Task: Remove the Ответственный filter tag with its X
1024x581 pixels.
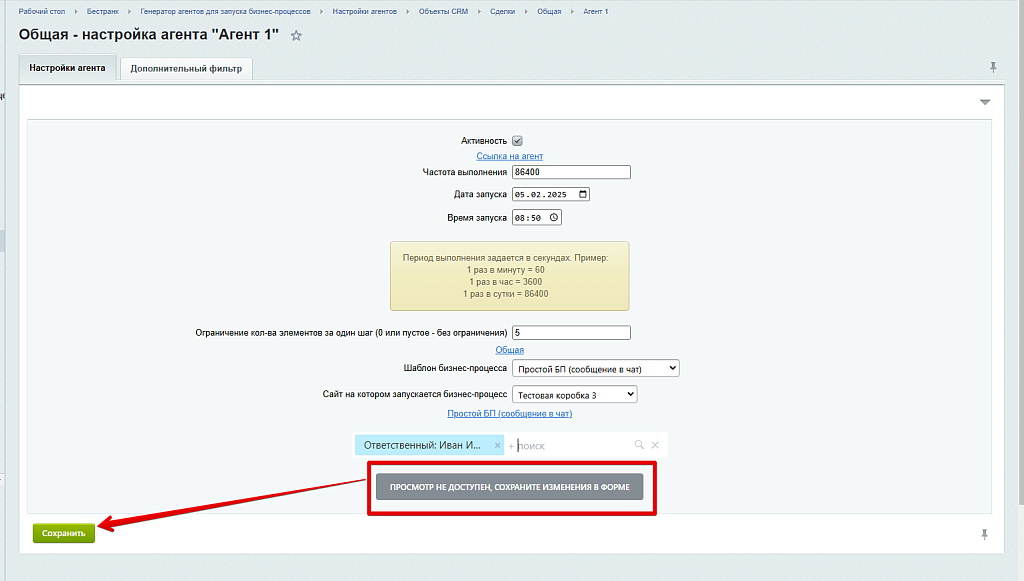Action: [x=497, y=445]
